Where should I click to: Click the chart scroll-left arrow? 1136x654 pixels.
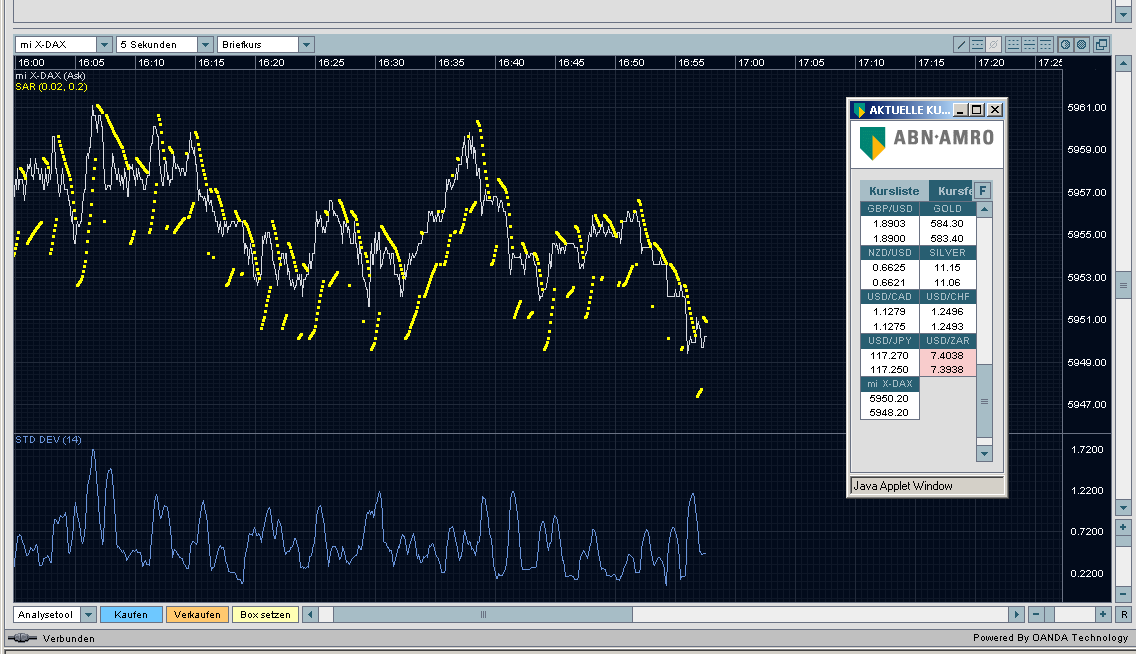[x=310, y=614]
